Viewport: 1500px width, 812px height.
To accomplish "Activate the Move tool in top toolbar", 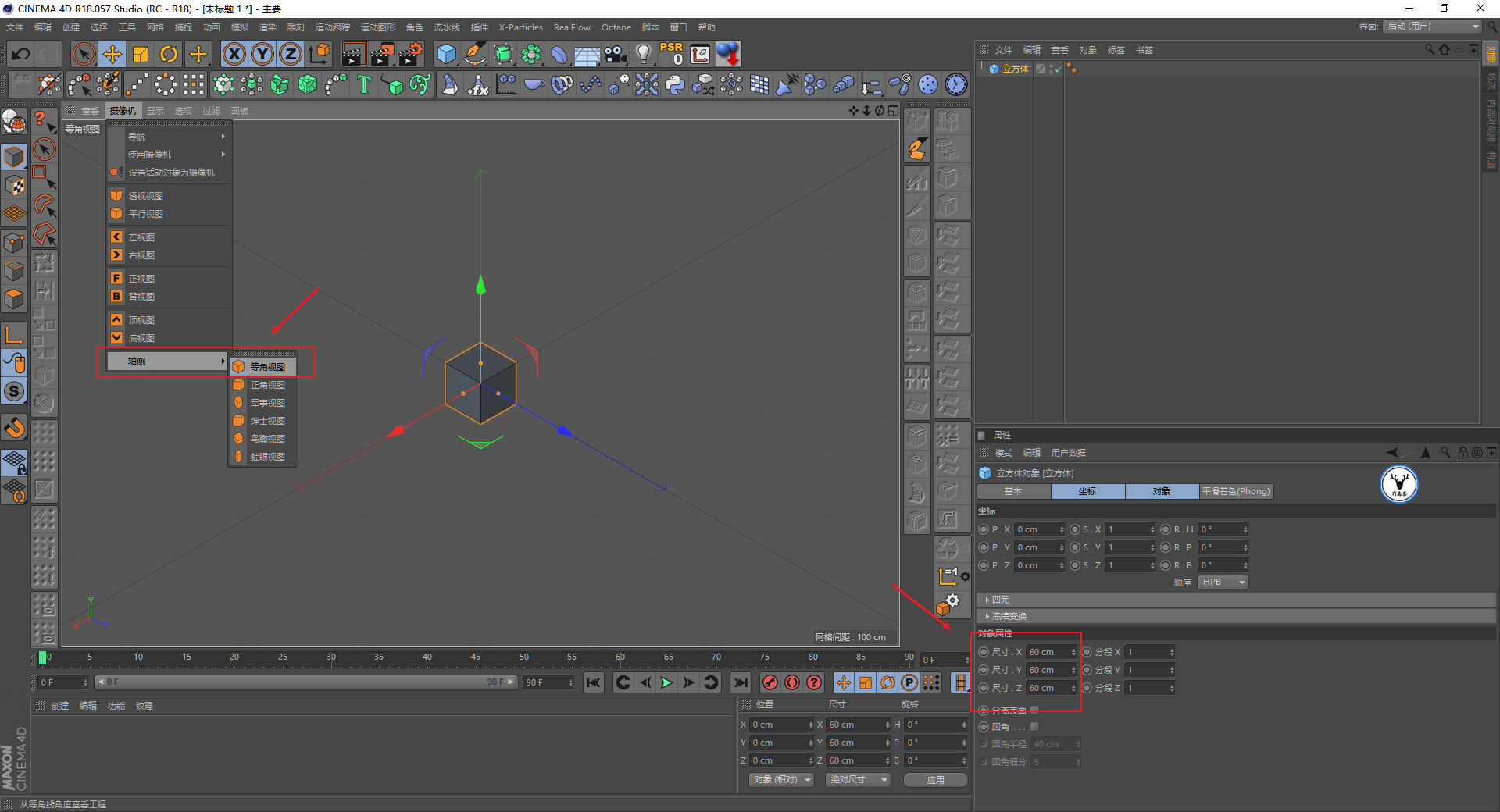I will click(112, 54).
